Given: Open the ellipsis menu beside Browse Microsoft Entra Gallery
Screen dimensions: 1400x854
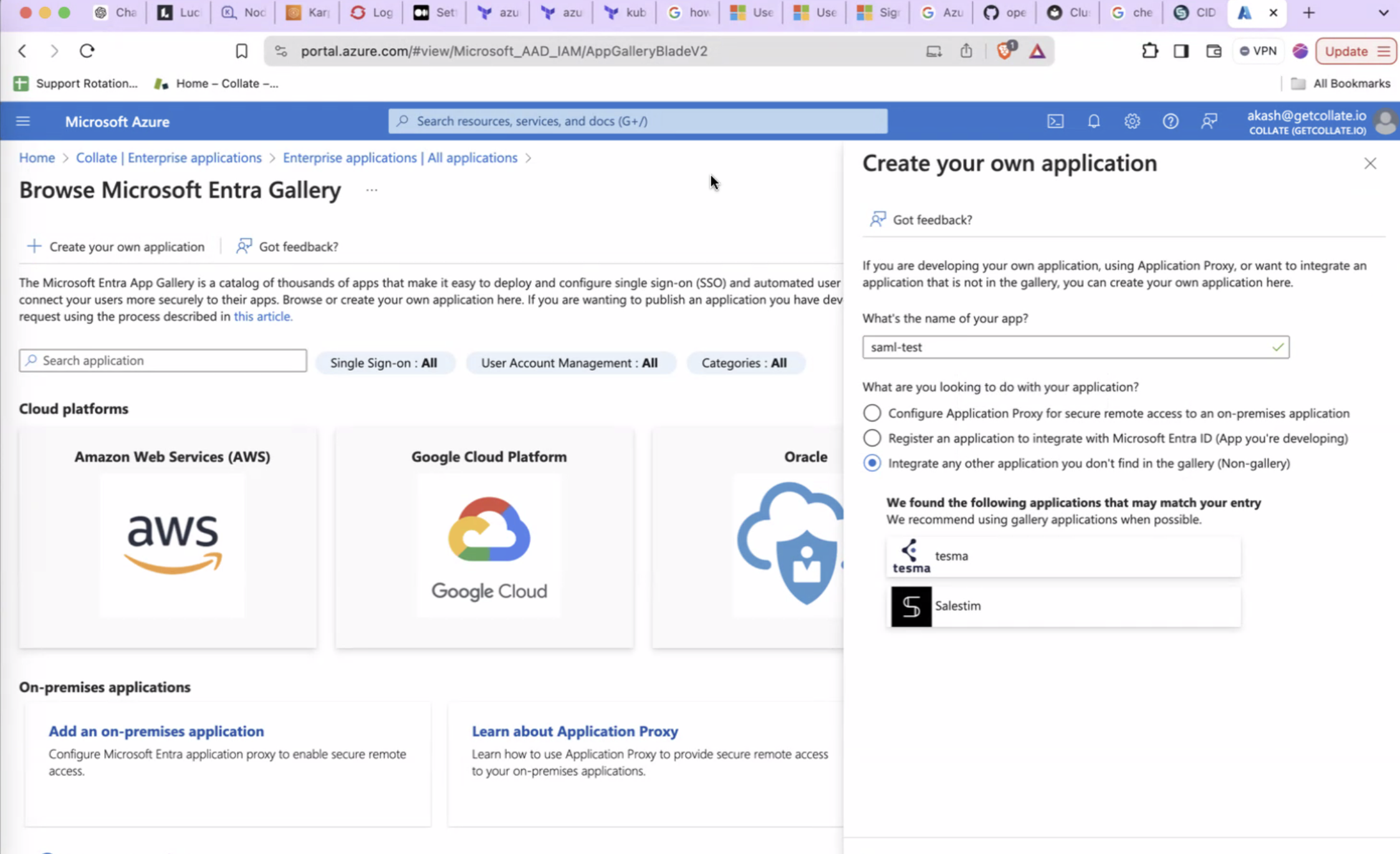Looking at the screenshot, I should pos(371,190).
